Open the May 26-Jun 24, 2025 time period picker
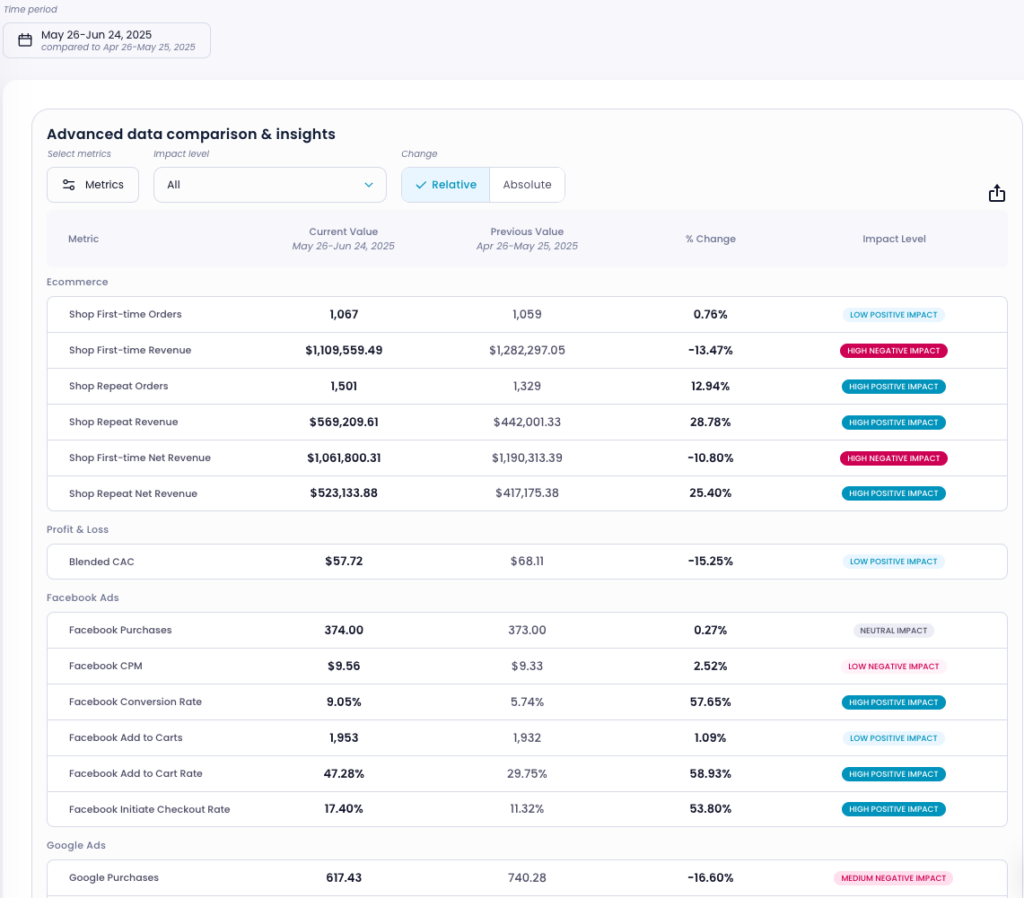This screenshot has height=898, width=1024. (x=106, y=40)
